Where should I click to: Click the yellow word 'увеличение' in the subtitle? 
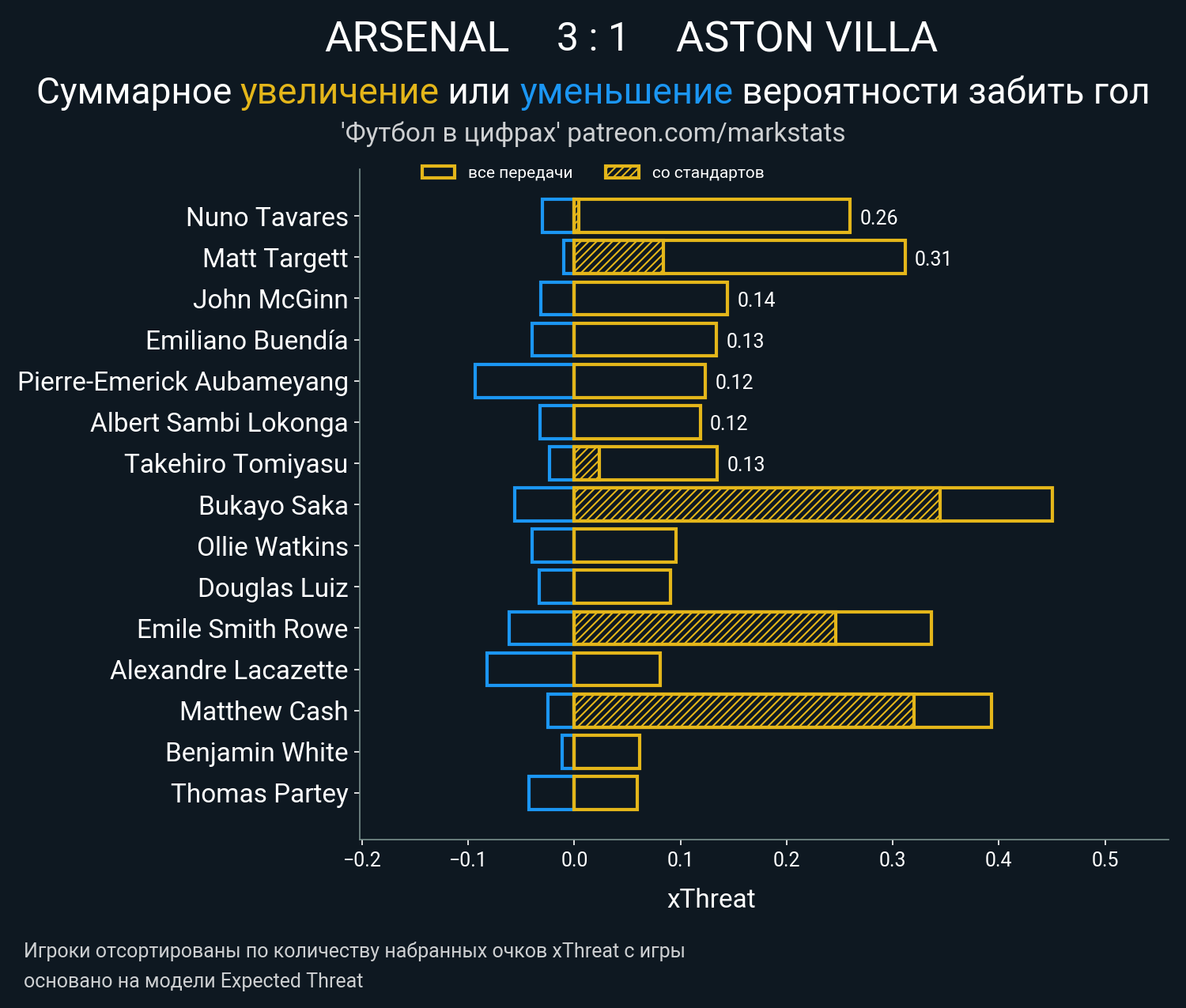click(339, 92)
